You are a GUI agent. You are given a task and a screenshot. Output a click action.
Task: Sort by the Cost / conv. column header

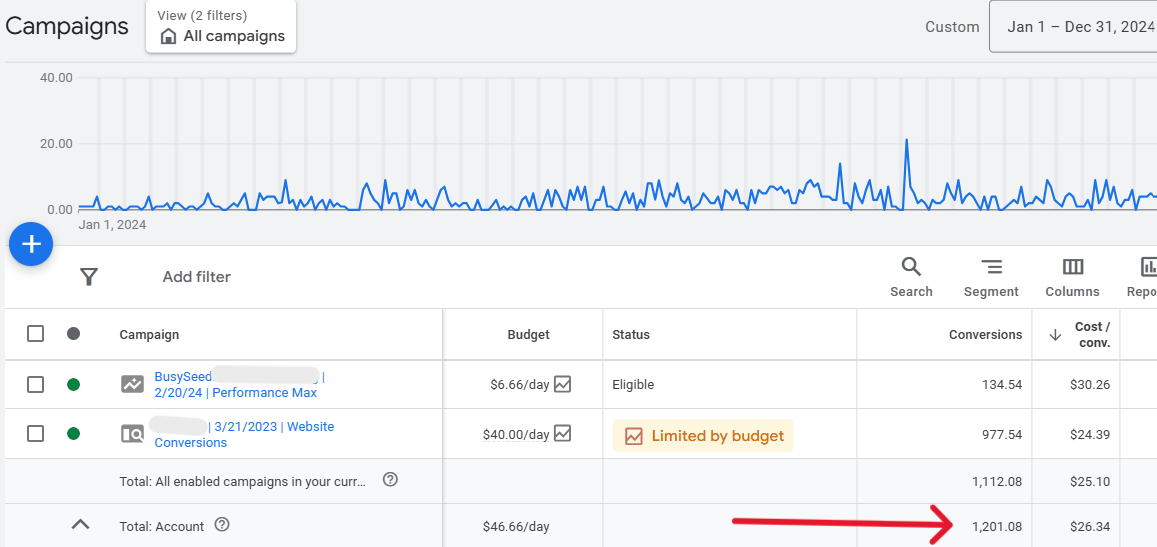point(1093,334)
